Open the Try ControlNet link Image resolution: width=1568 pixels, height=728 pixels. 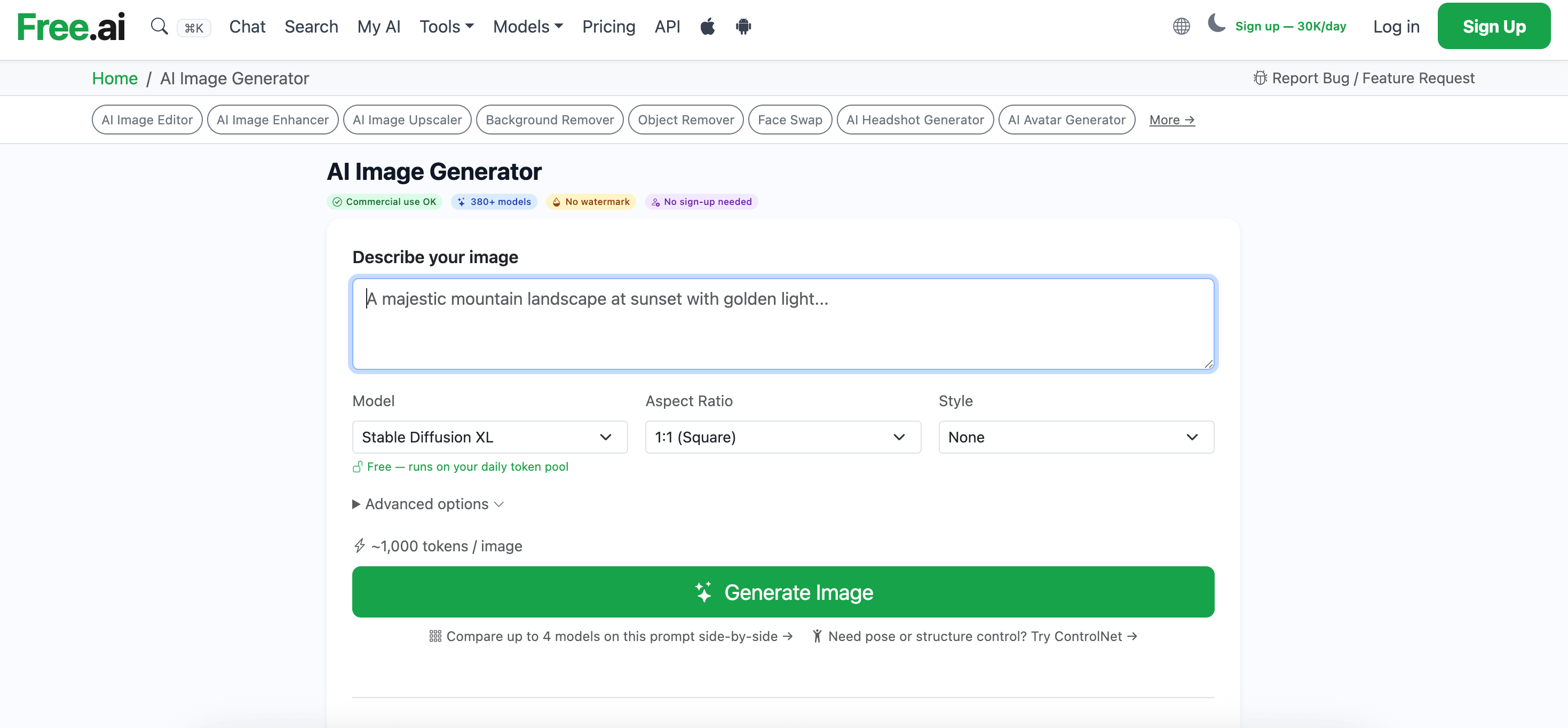pyautogui.click(x=975, y=636)
